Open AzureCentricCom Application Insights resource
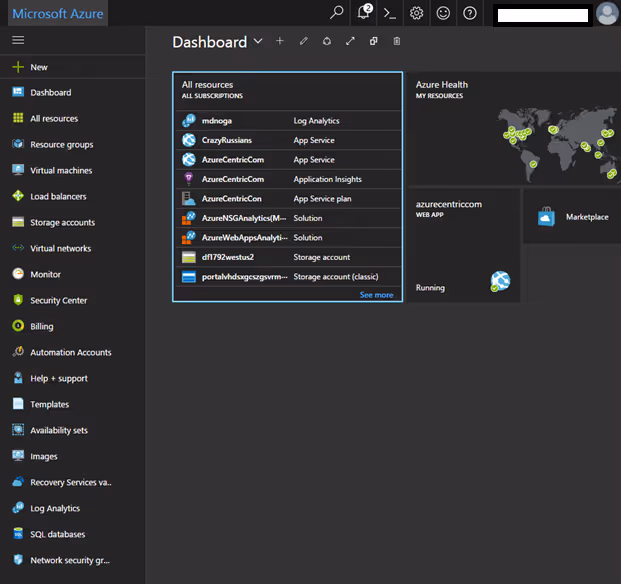The height and width of the screenshot is (584, 621). pyautogui.click(x=288, y=179)
